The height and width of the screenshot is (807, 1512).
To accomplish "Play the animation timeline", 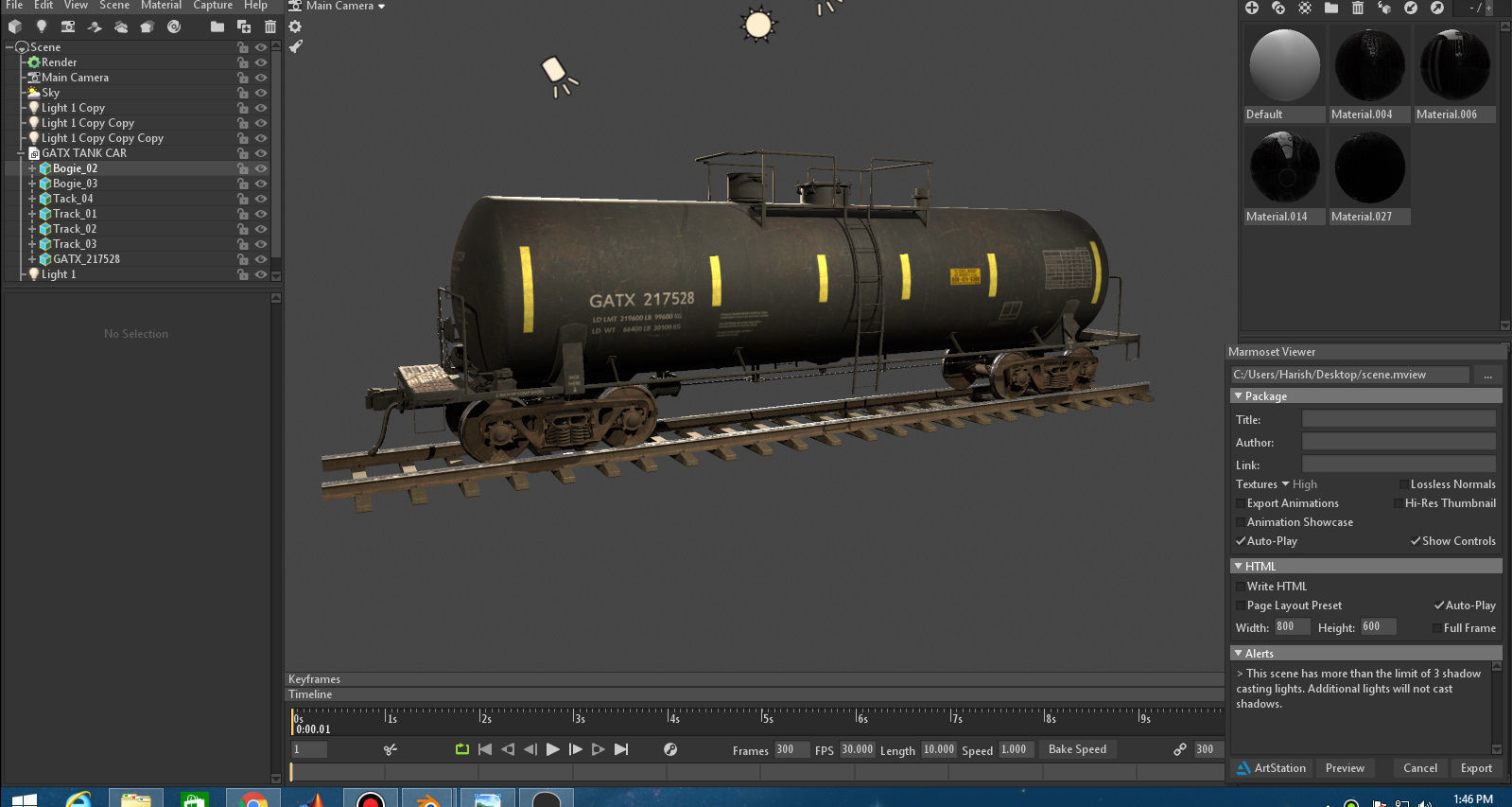I will (553, 749).
